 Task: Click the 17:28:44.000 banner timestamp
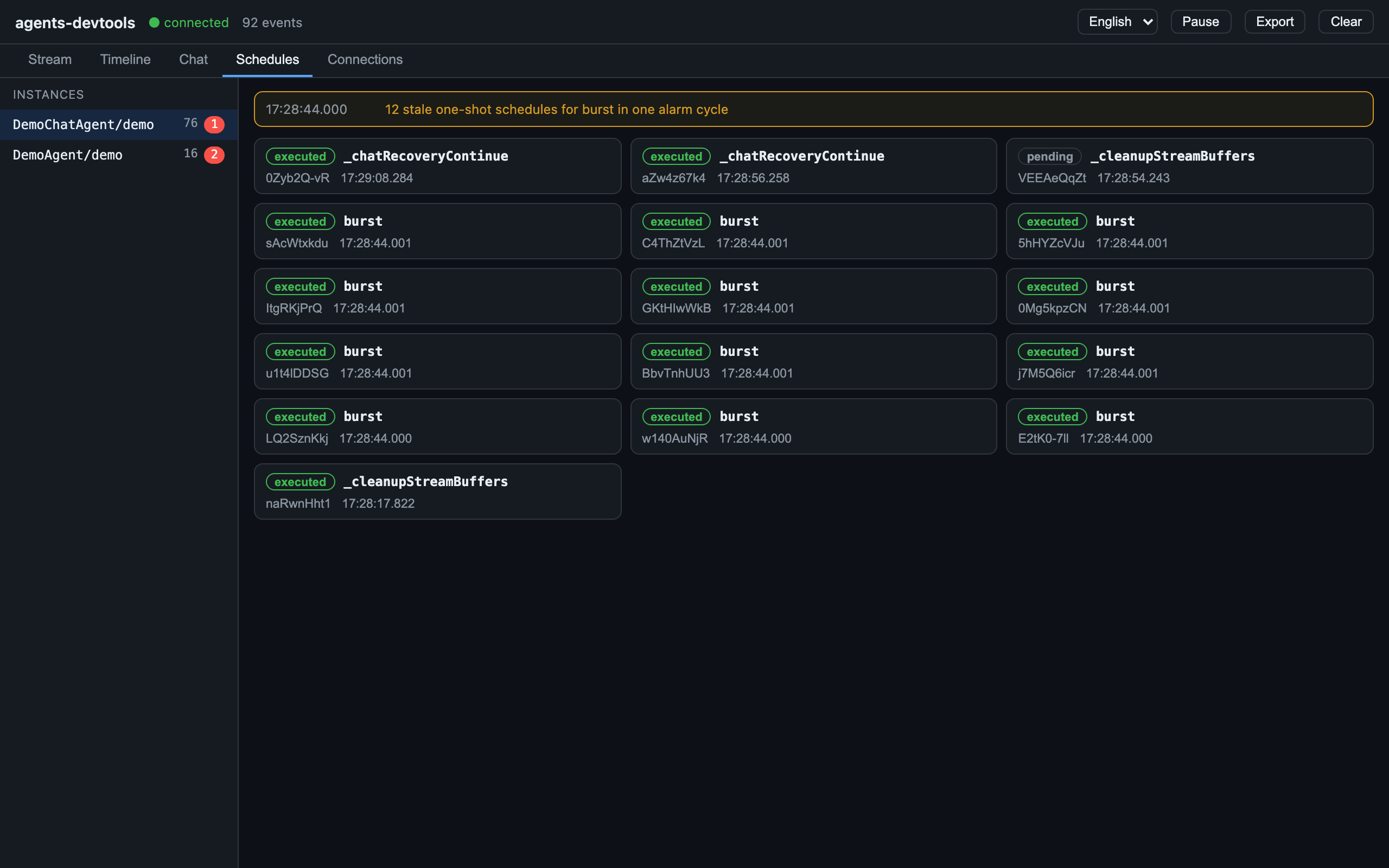pos(307,110)
